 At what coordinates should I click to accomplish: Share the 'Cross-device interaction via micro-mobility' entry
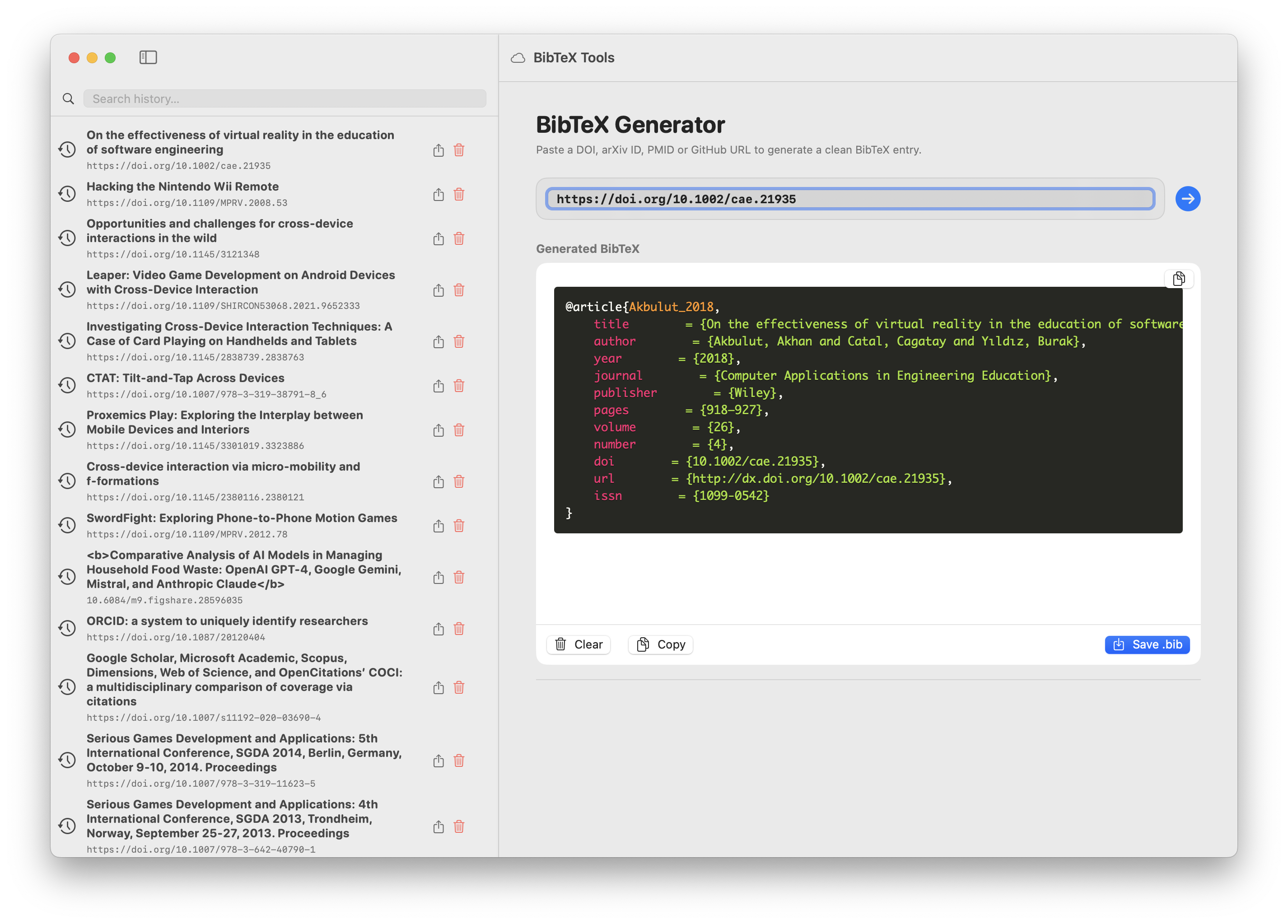click(439, 481)
